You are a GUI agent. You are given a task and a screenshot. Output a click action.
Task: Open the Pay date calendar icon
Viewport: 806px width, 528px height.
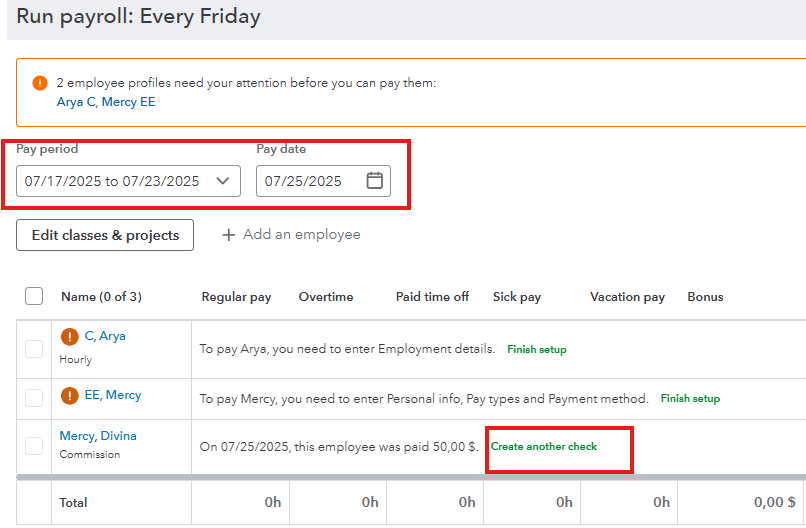[375, 181]
